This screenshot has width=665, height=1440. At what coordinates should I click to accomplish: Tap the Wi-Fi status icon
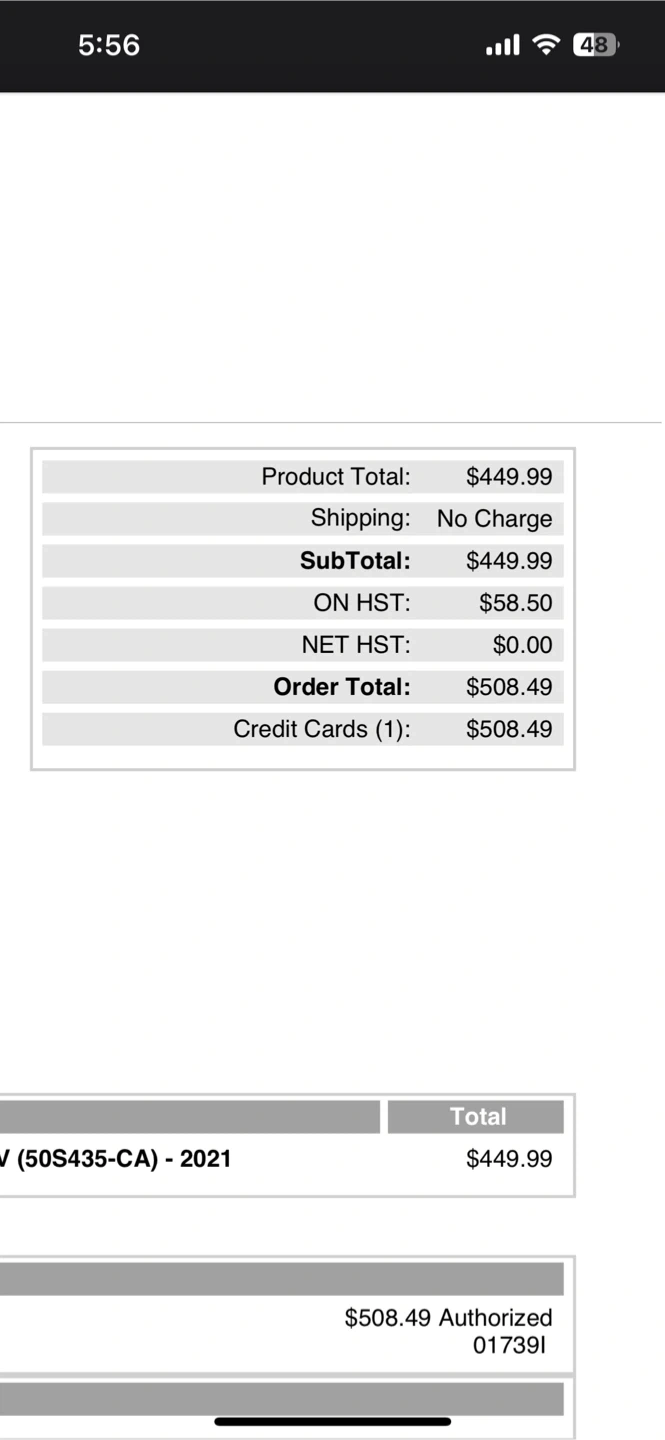(x=546, y=45)
